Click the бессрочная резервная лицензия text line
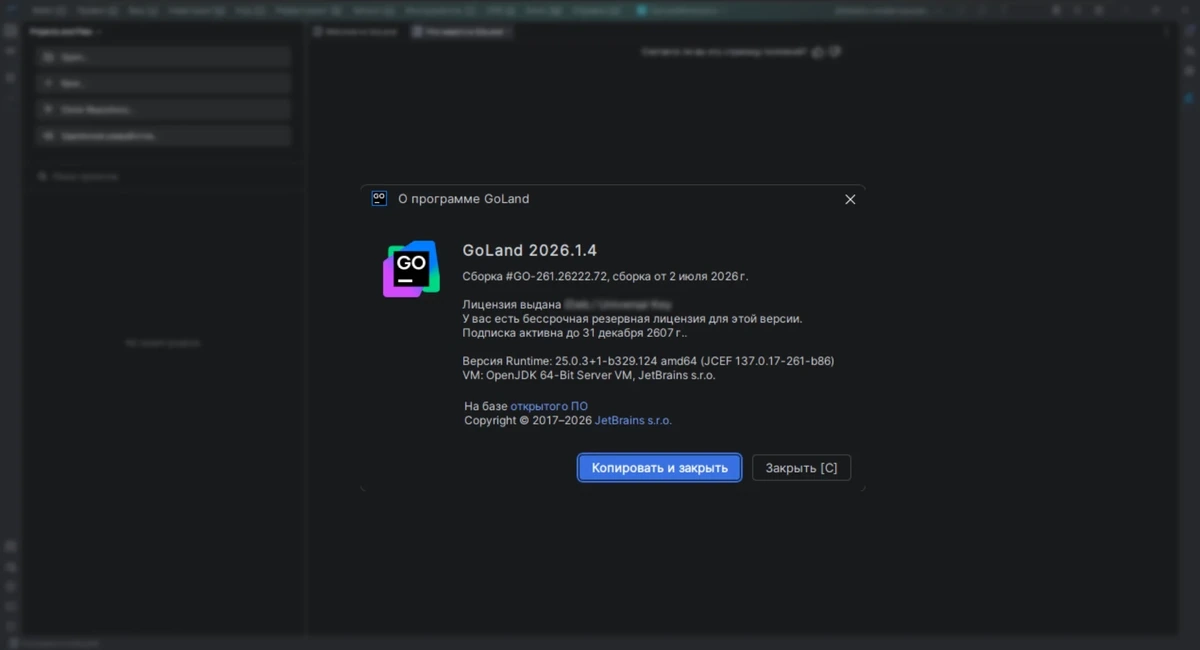This screenshot has width=1200, height=650. point(632,318)
